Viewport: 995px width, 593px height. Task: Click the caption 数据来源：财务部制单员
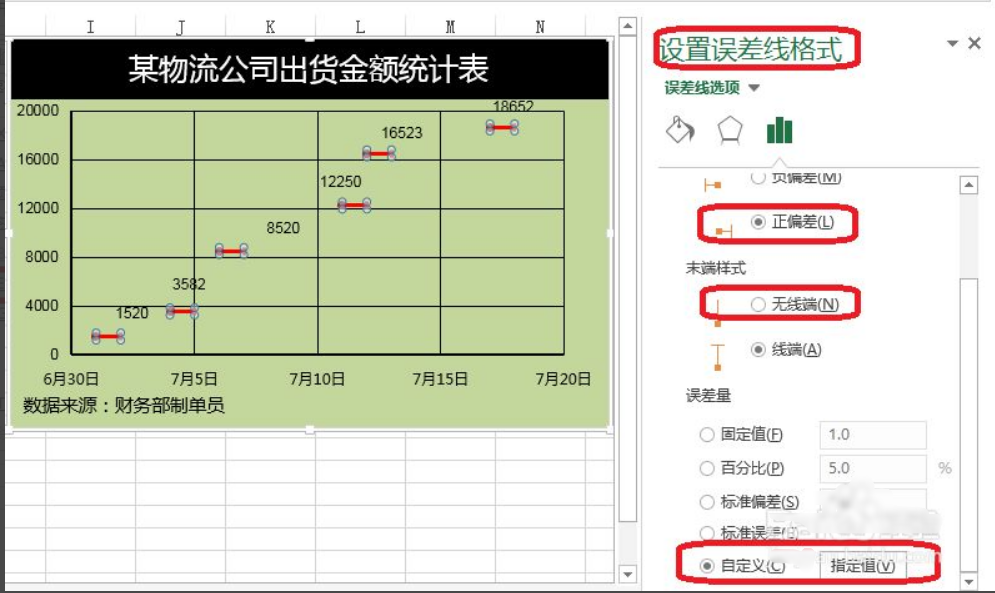(x=124, y=405)
